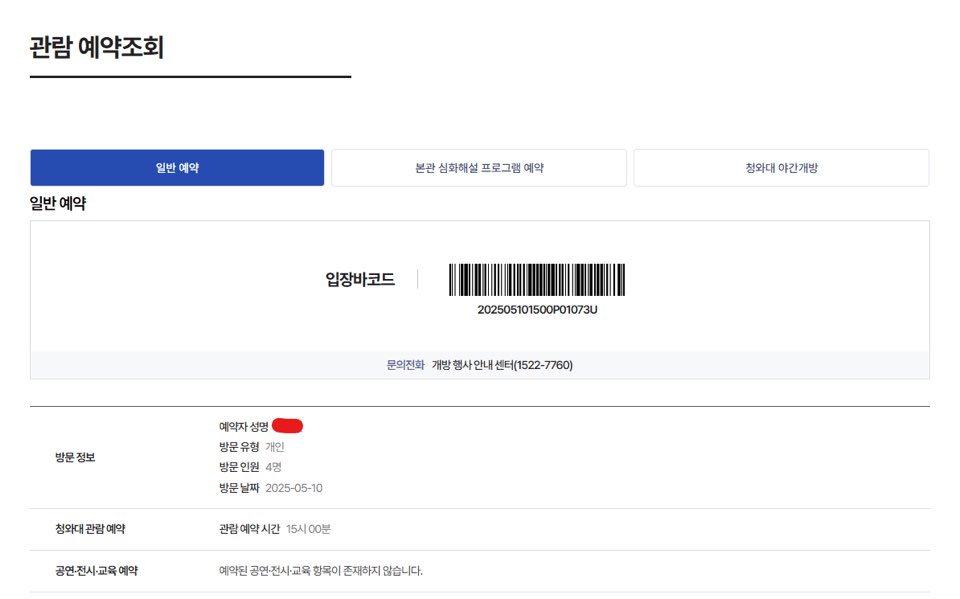Image resolution: width=960 pixels, height=599 pixels.
Task: Click the 청와대 관람 예약 row header
Action: point(90,529)
